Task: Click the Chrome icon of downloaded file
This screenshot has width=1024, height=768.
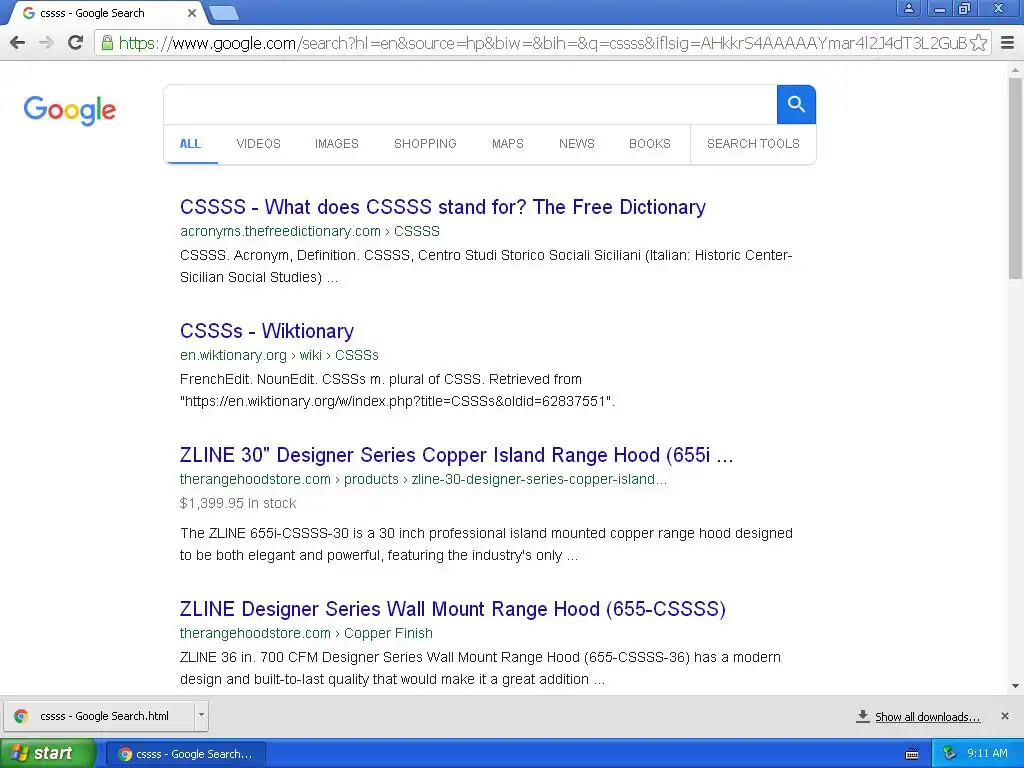Action: pyautogui.click(x=21, y=716)
